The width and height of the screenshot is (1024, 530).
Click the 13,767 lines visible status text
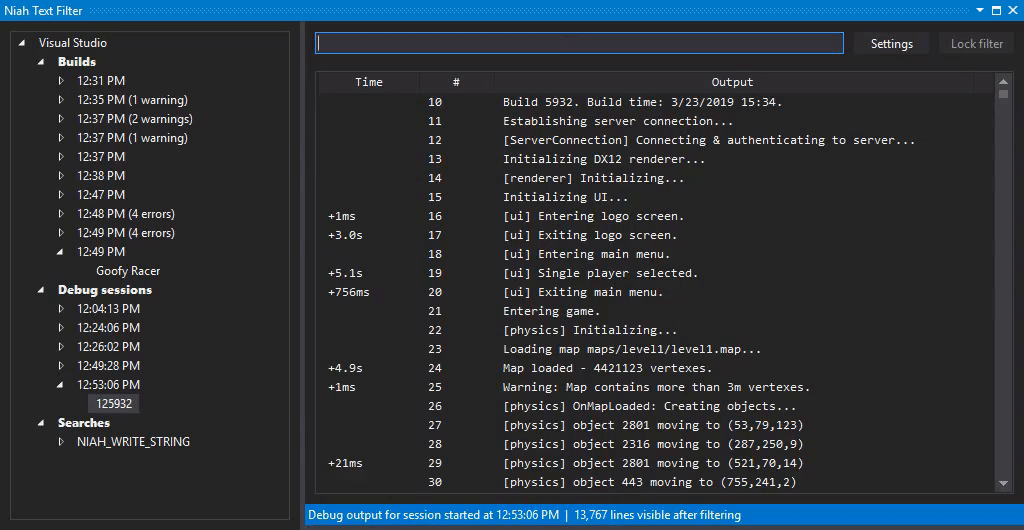coord(658,515)
